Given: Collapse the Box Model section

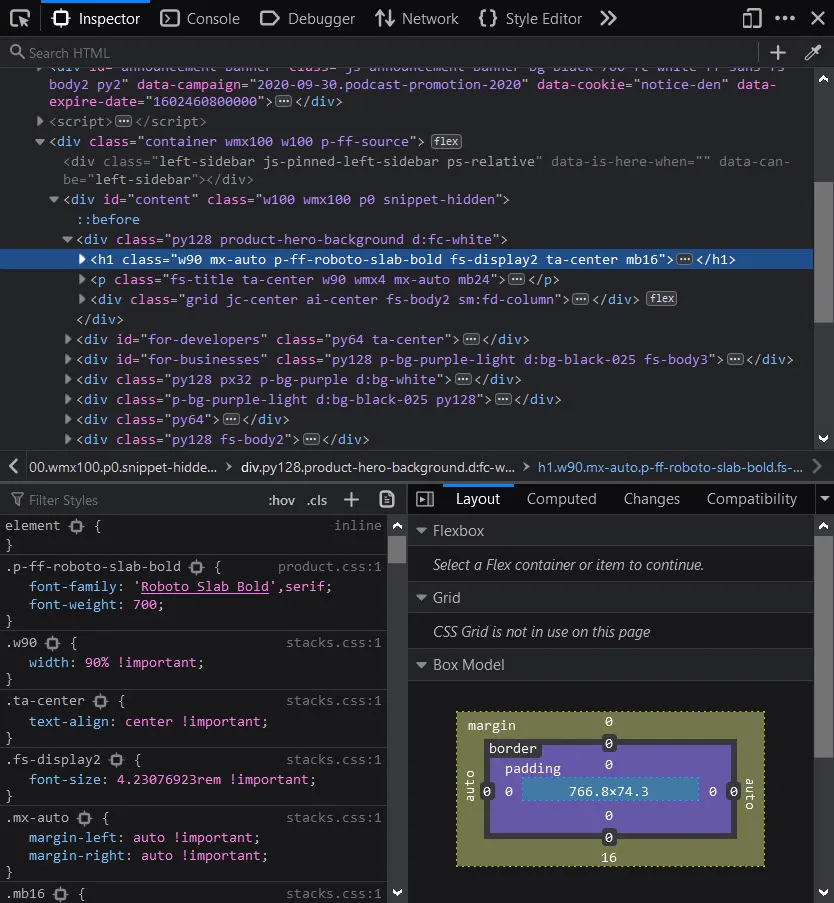Looking at the screenshot, I should (422, 665).
